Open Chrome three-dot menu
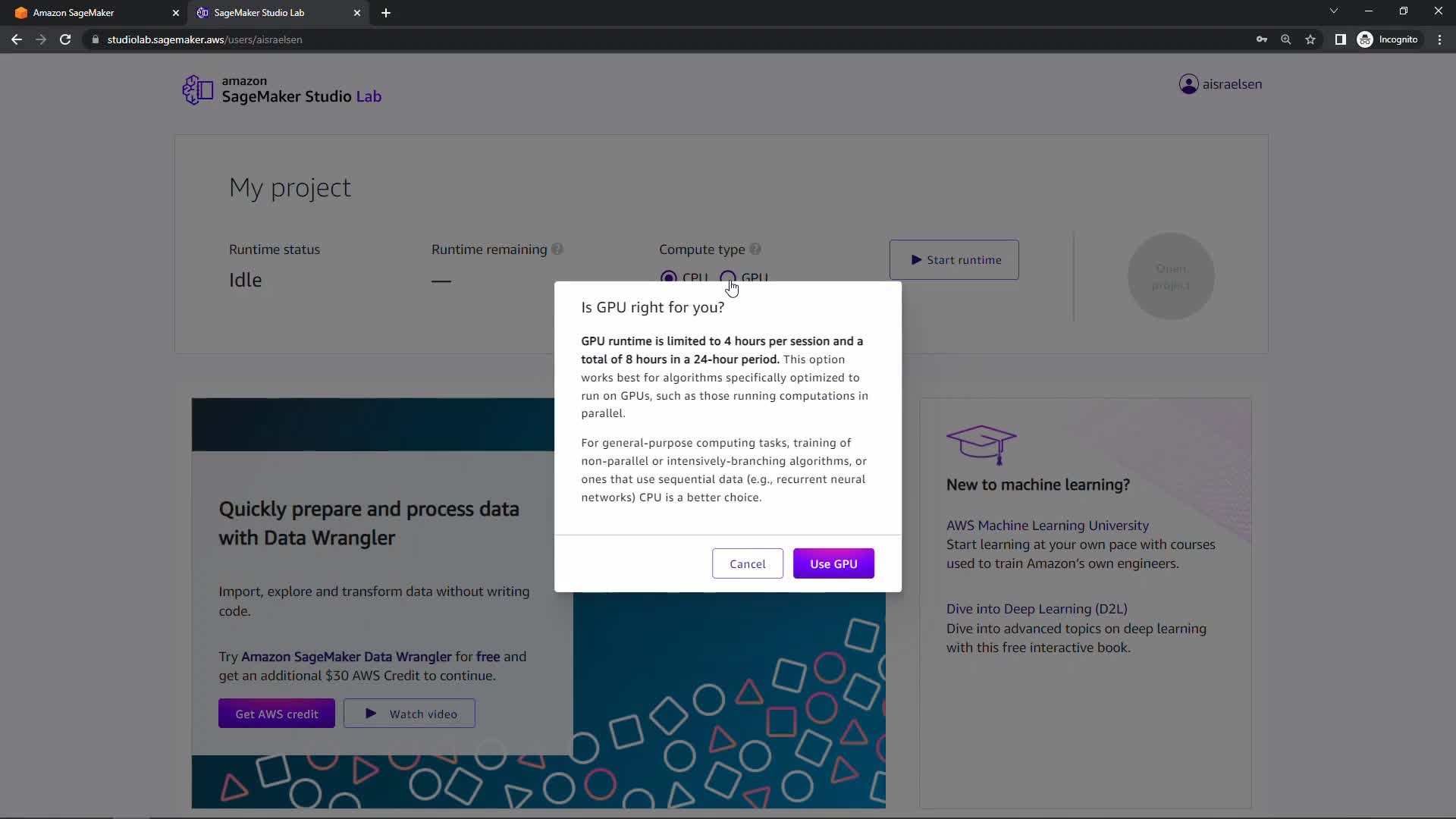This screenshot has height=819, width=1456. pos(1439,39)
